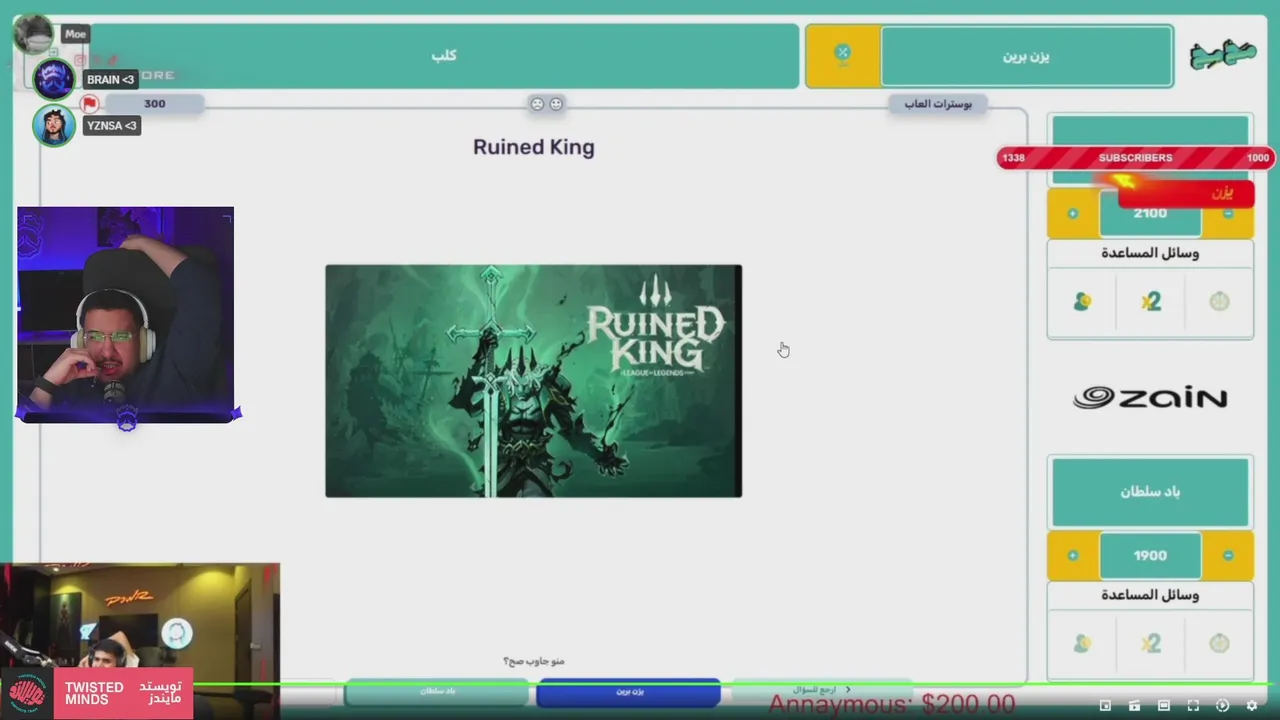Click the منو جاوب صح؟ prompt text
1280x720 pixels.
pos(533,661)
